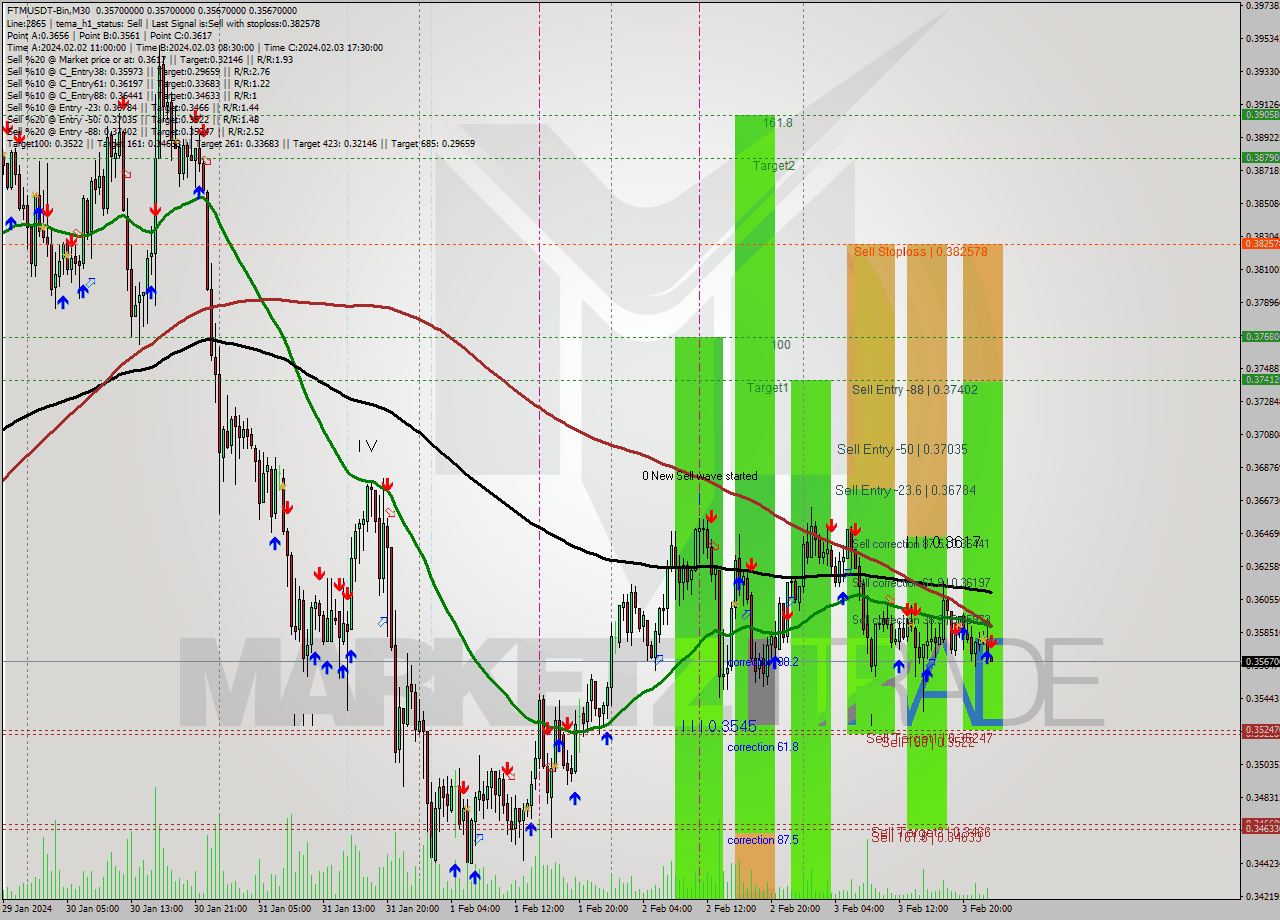Click the '30 Jan 13:00' time axis label
This screenshot has height=920, width=1280.
(x=156, y=909)
